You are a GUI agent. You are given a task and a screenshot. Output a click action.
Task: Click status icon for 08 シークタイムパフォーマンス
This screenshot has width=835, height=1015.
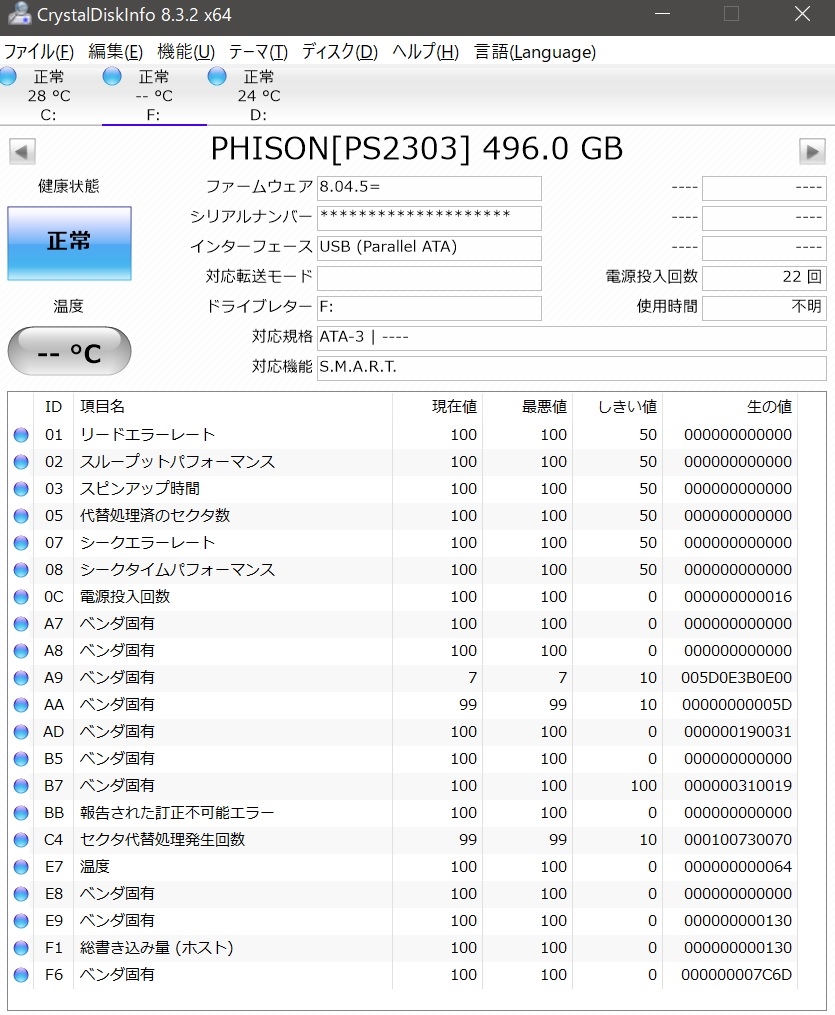tap(21, 570)
